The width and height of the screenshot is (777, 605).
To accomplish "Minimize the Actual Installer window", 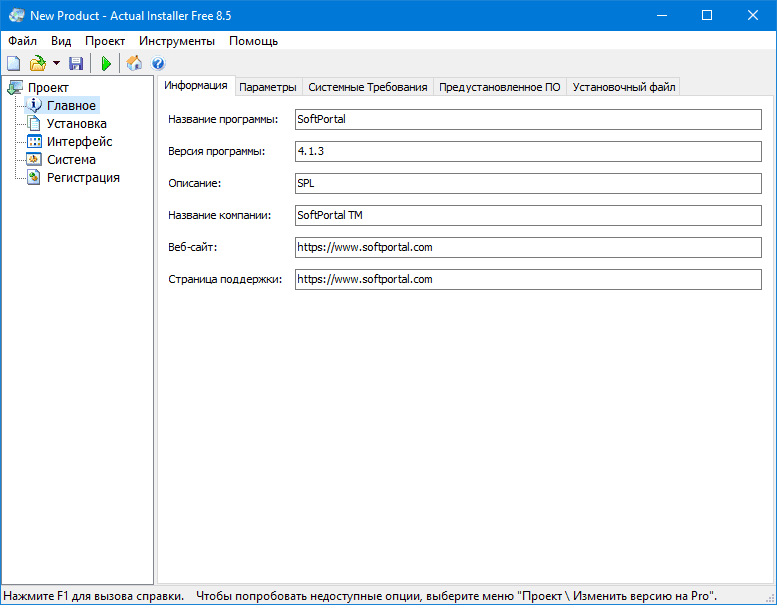I will (x=662, y=15).
